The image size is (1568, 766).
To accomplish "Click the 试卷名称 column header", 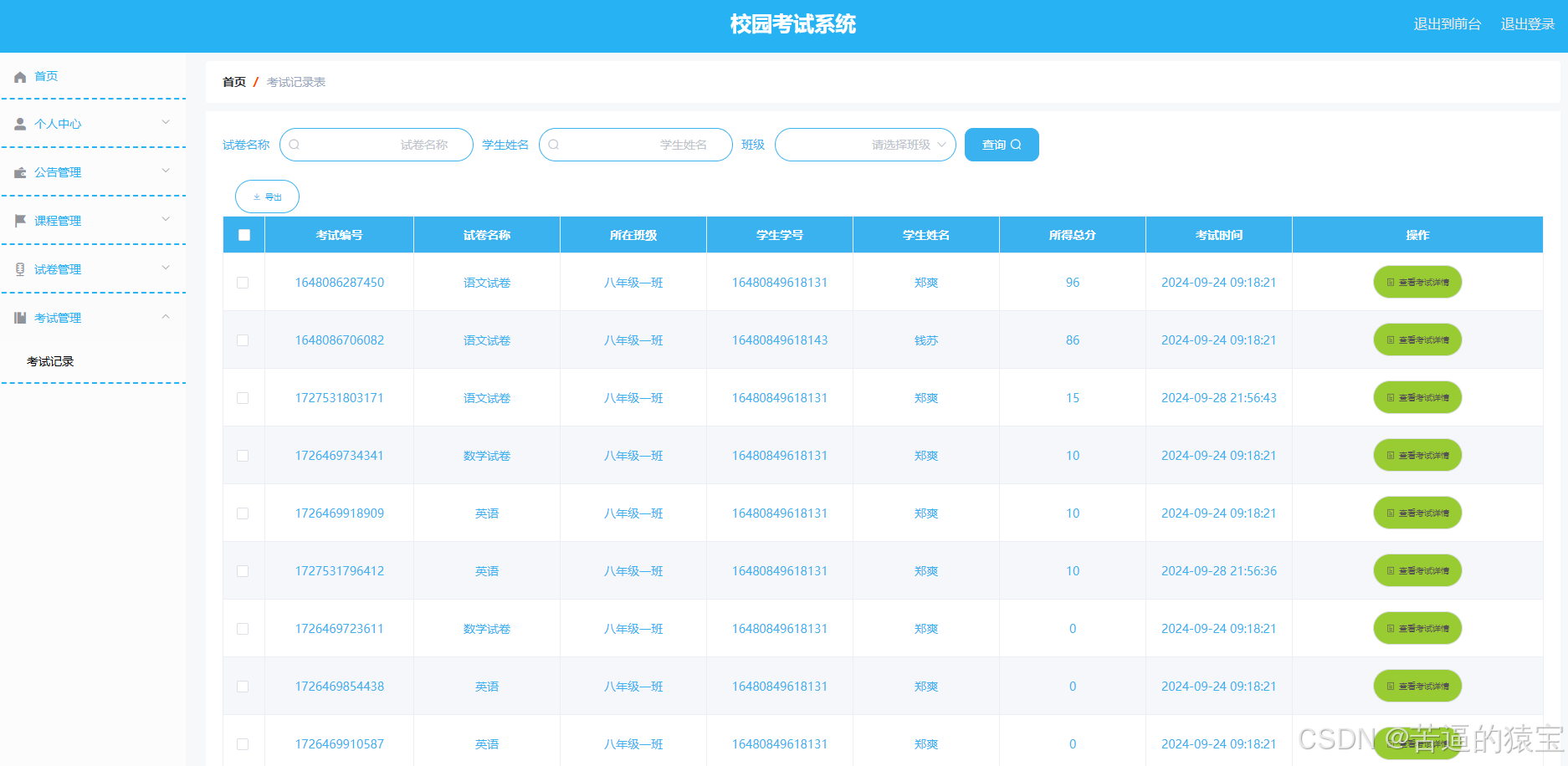I will (487, 235).
